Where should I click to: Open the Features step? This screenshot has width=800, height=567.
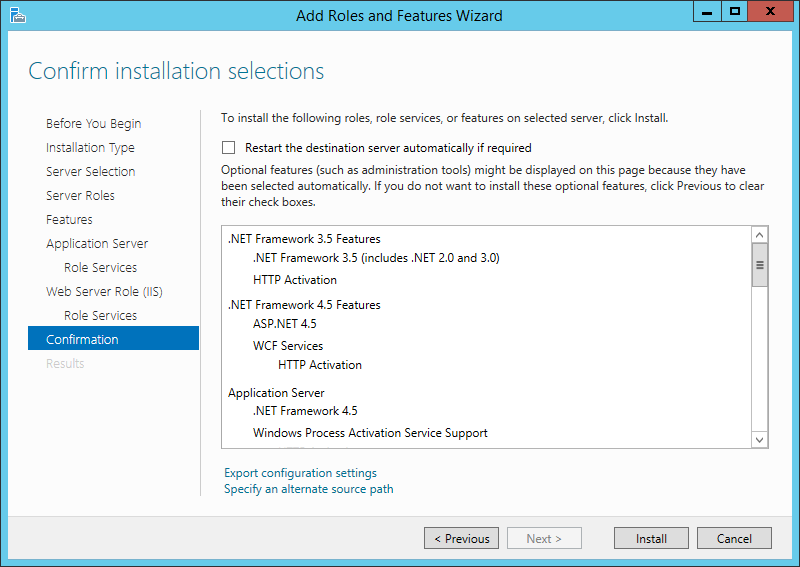69,219
